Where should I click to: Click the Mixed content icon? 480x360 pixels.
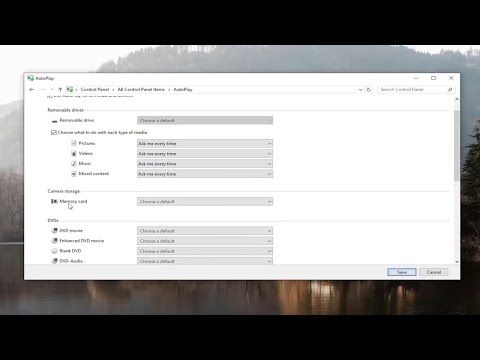pyautogui.click(x=74, y=174)
